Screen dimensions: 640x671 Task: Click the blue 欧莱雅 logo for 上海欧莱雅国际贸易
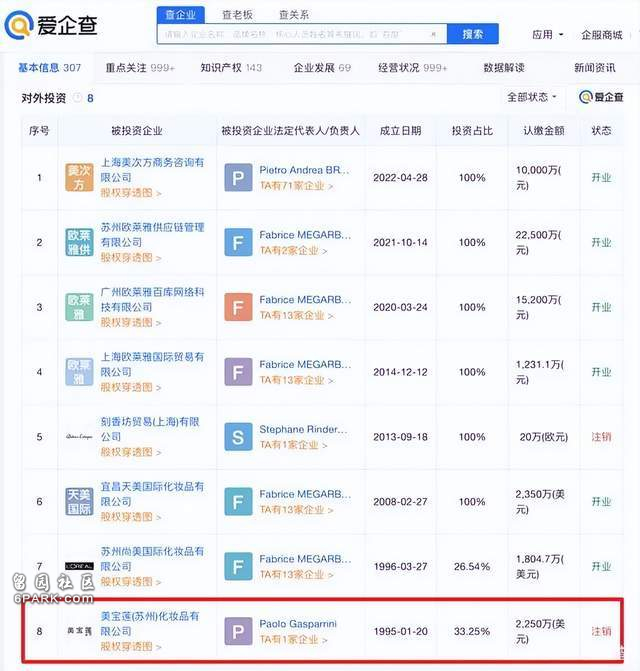79,372
